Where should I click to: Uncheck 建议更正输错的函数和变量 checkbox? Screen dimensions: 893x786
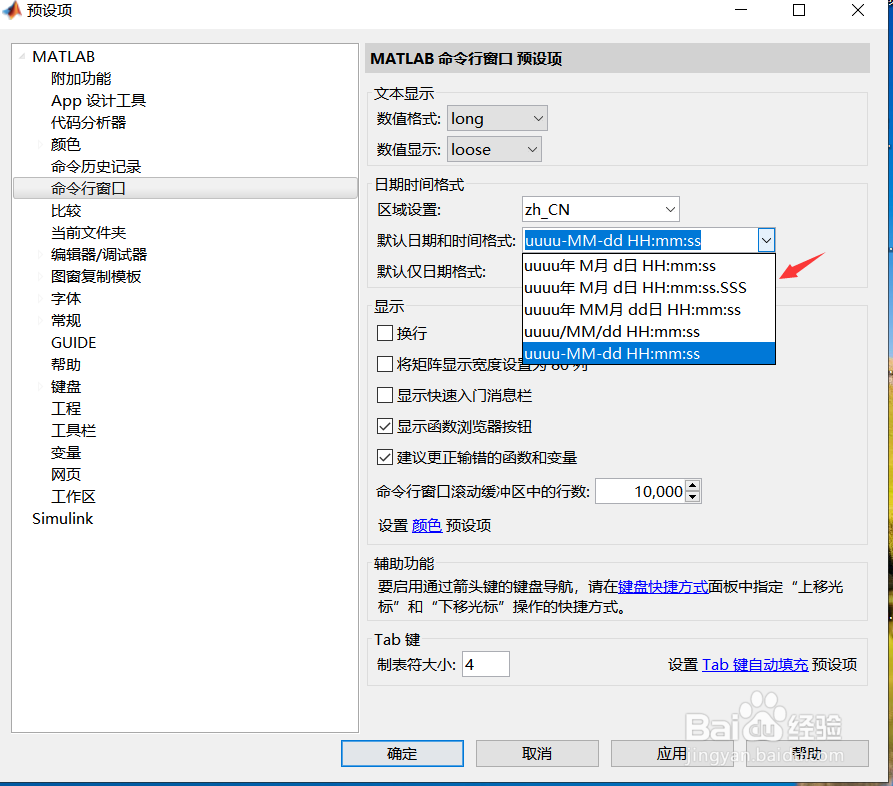point(385,457)
